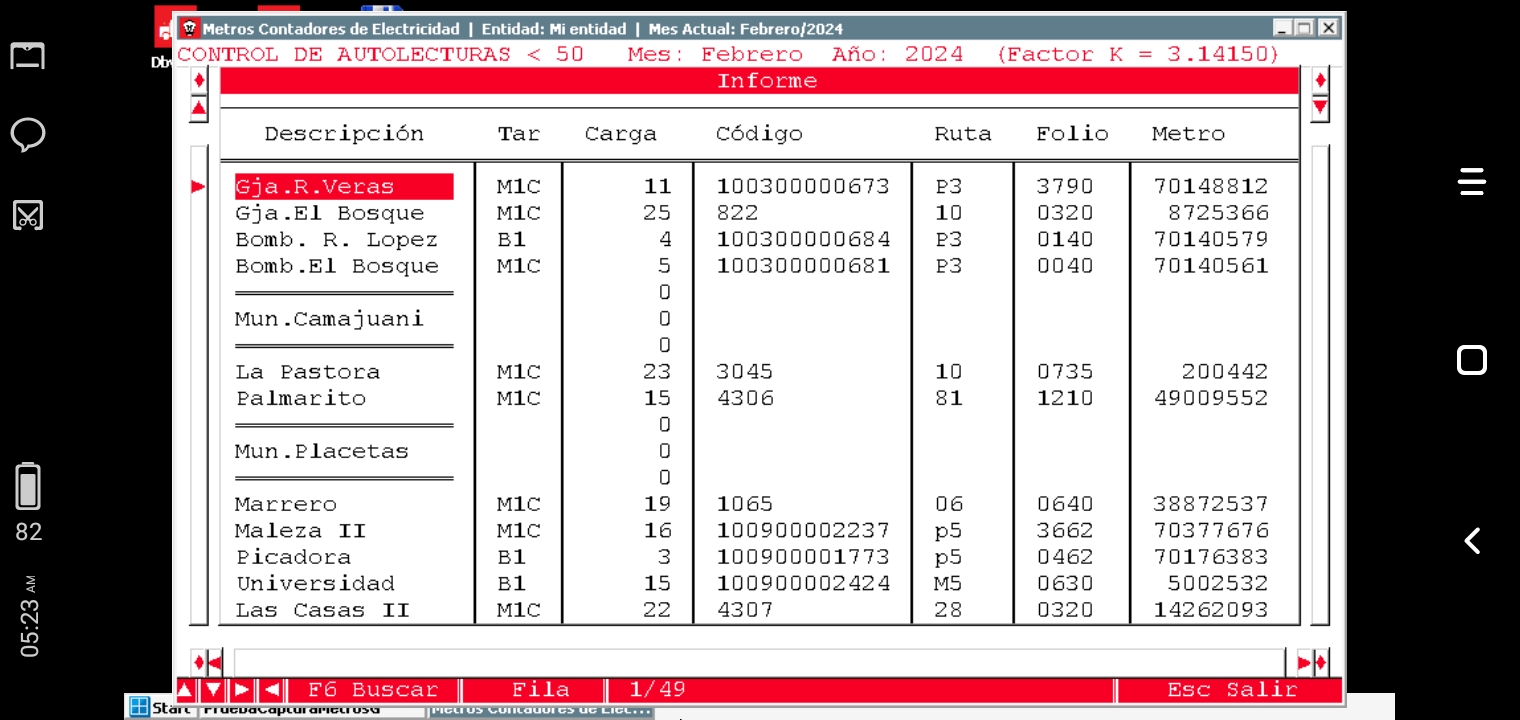Viewport: 1520px width, 720px height.
Task: Click the diamond icon at the top-right corner
Action: pyautogui.click(x=1320, y=80)
